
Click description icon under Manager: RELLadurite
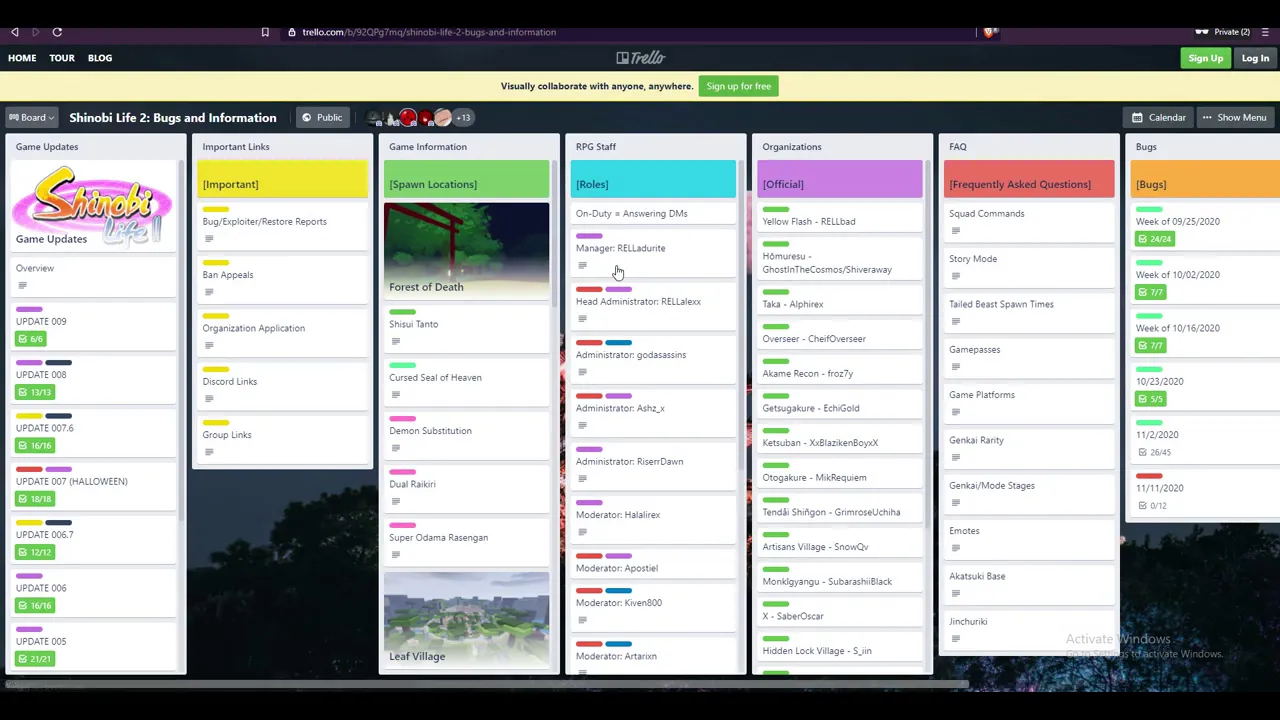click(582, 265)
